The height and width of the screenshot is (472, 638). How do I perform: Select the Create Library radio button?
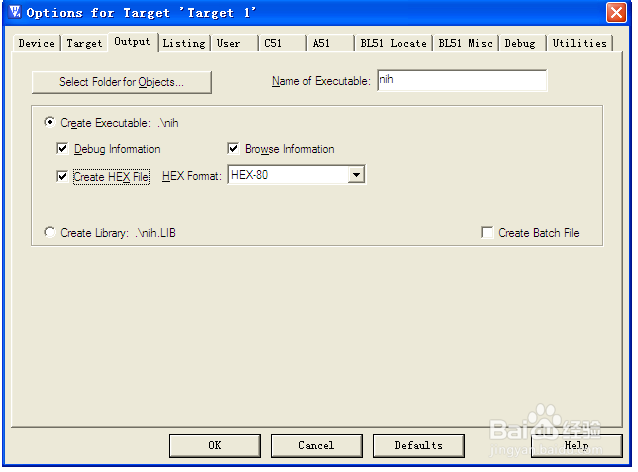[x=50, y=232]
